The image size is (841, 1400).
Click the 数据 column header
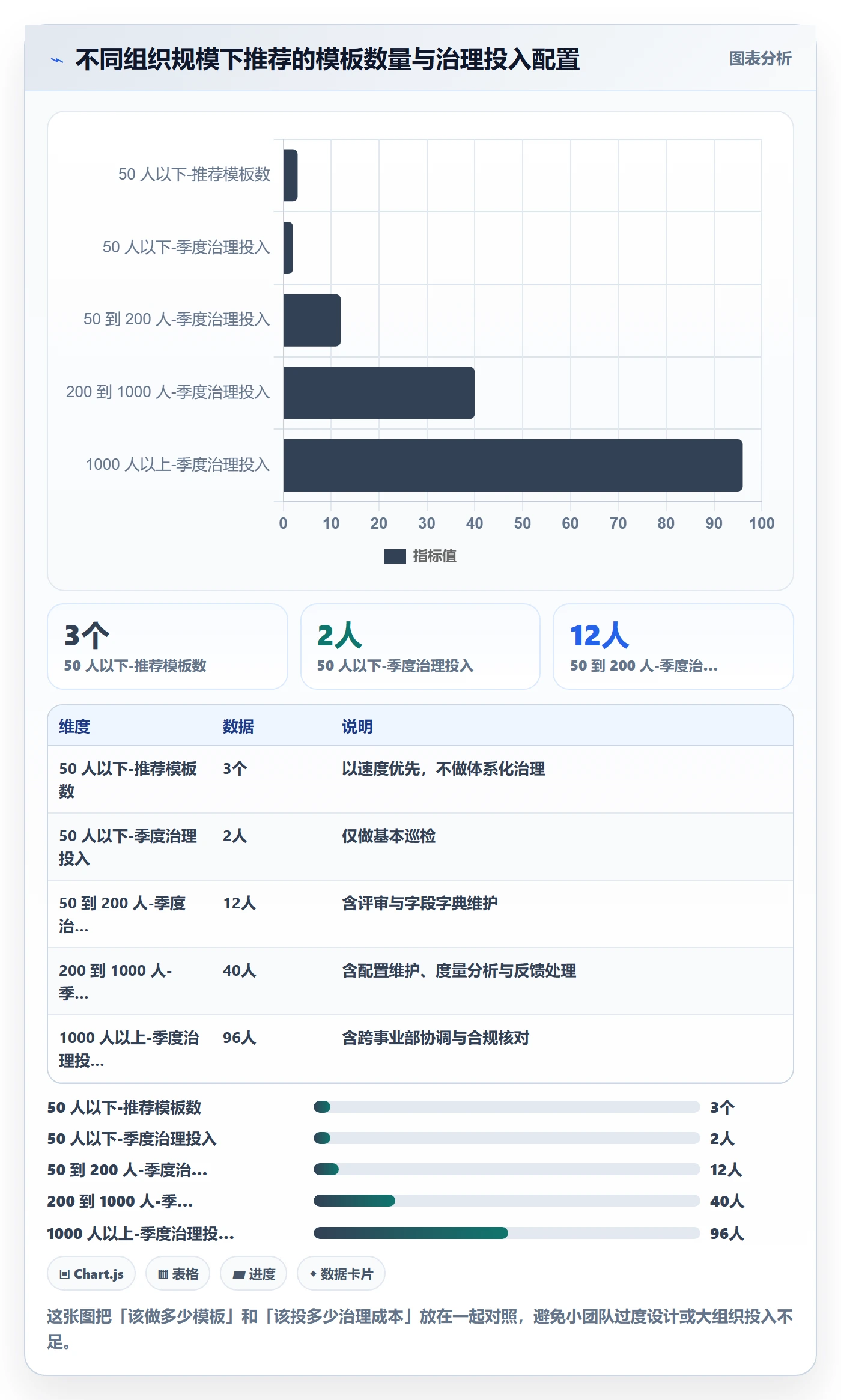(x=238, y=726)
